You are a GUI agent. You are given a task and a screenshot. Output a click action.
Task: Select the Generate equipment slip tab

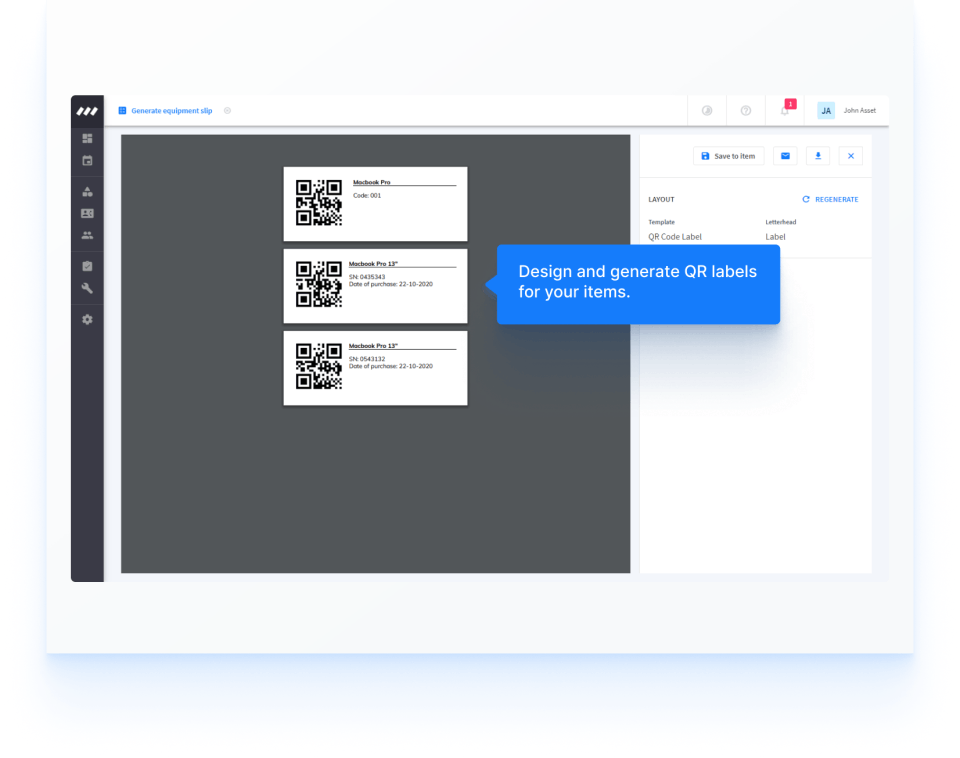(165, 111)
